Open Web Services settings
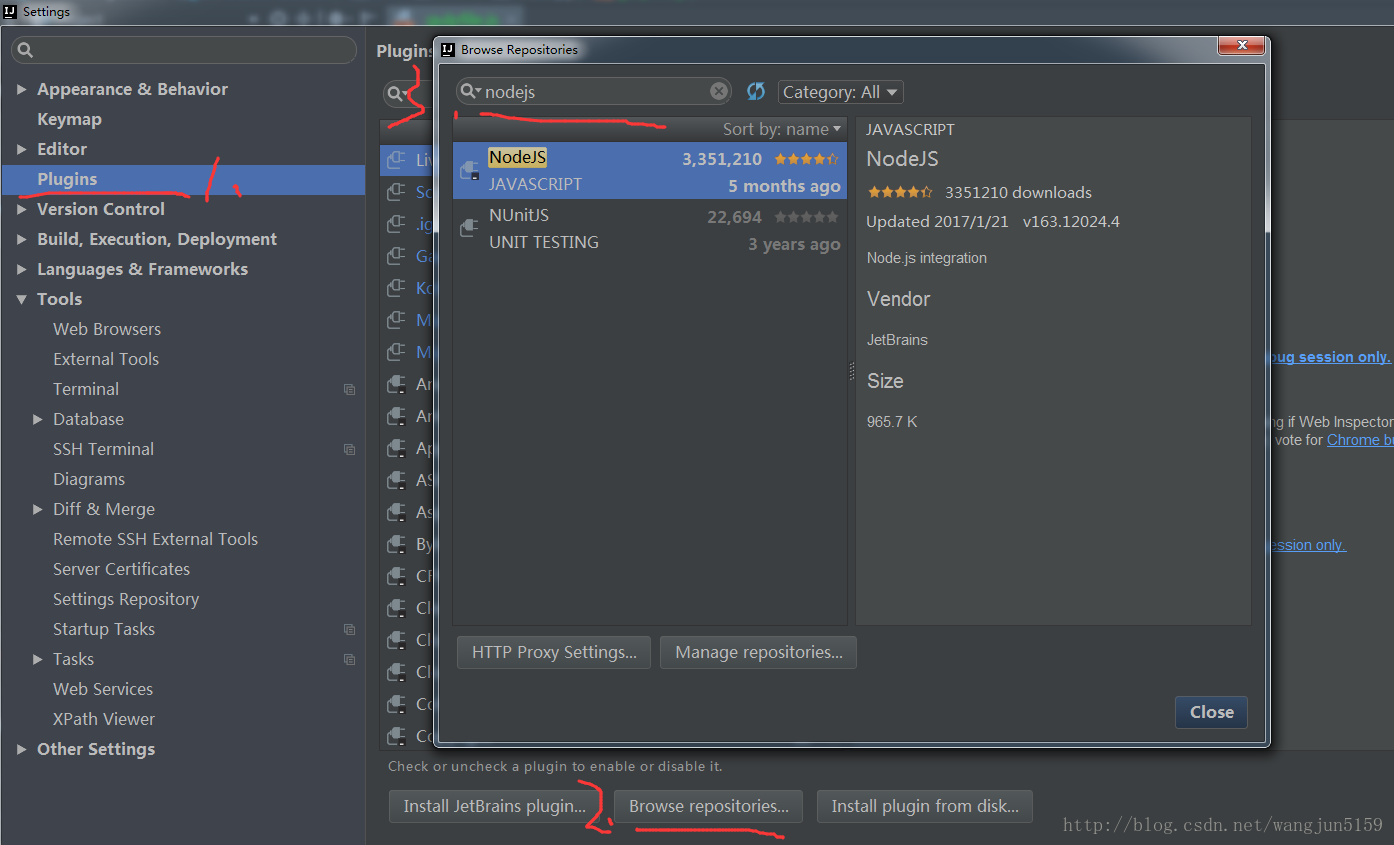Viewport: 1394px width, 845px height. pos(103,689)
